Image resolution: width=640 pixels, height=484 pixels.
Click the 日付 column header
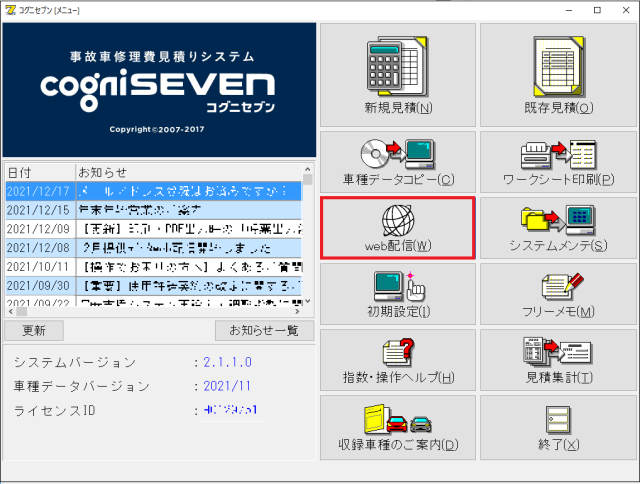pos(38,172)
